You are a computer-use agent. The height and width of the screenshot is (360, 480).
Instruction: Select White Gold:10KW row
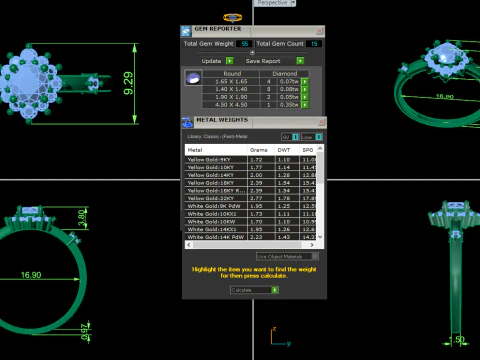click(251, 222)
